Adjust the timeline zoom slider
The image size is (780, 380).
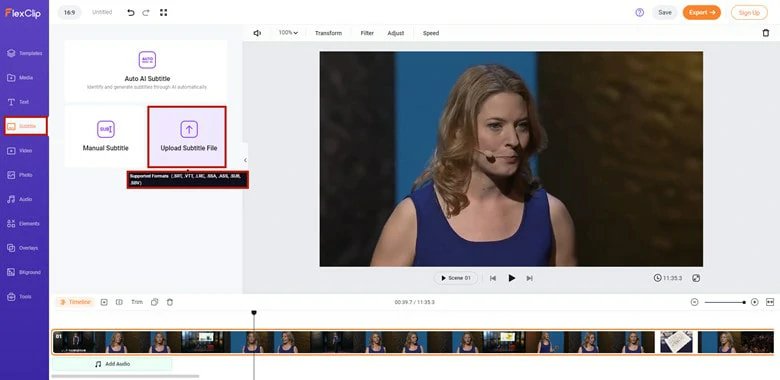click(725, 302)
